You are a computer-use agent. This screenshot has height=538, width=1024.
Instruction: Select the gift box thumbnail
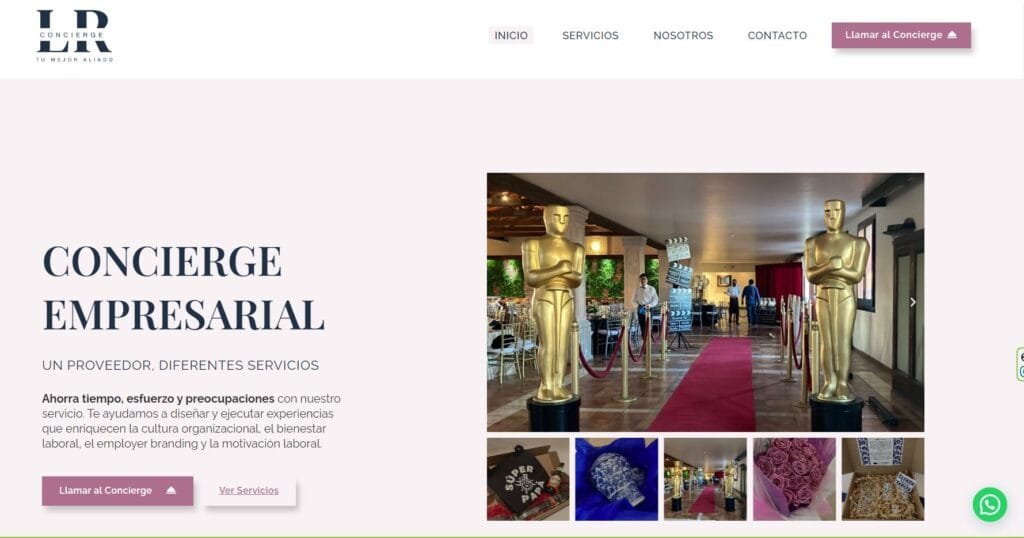(883, 479)
